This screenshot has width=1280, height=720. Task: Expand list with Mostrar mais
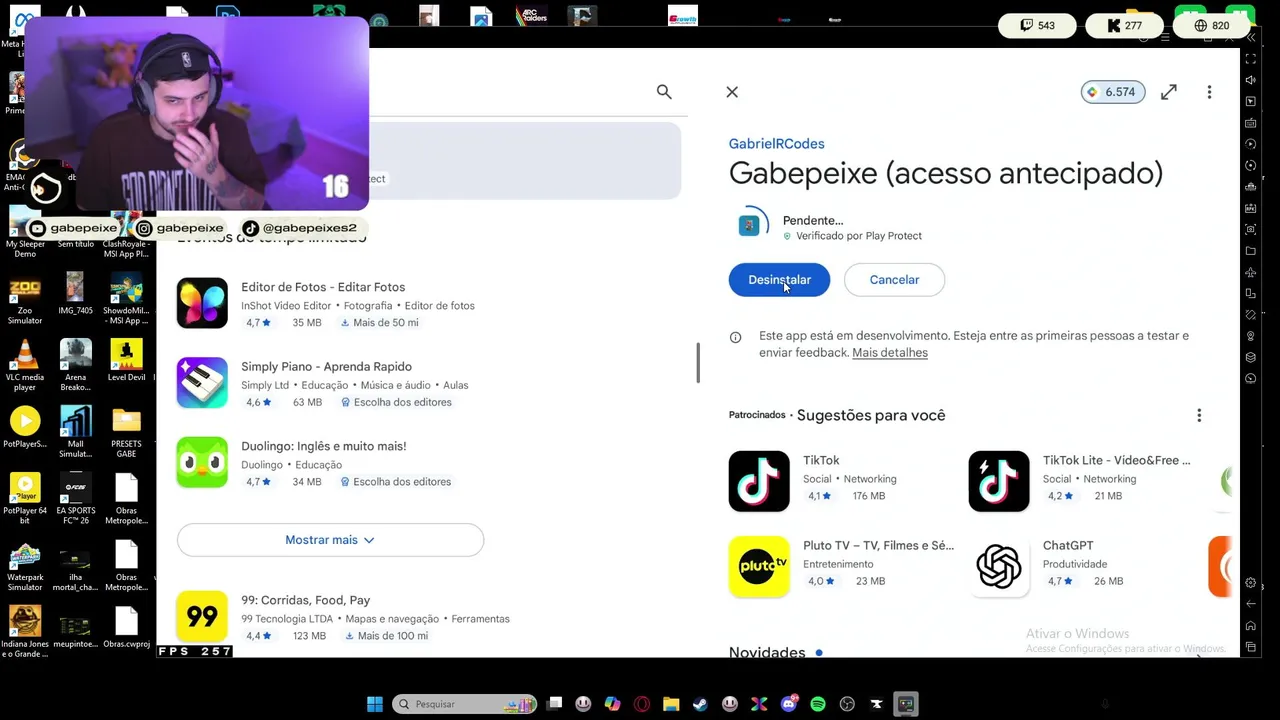(330, 540)
